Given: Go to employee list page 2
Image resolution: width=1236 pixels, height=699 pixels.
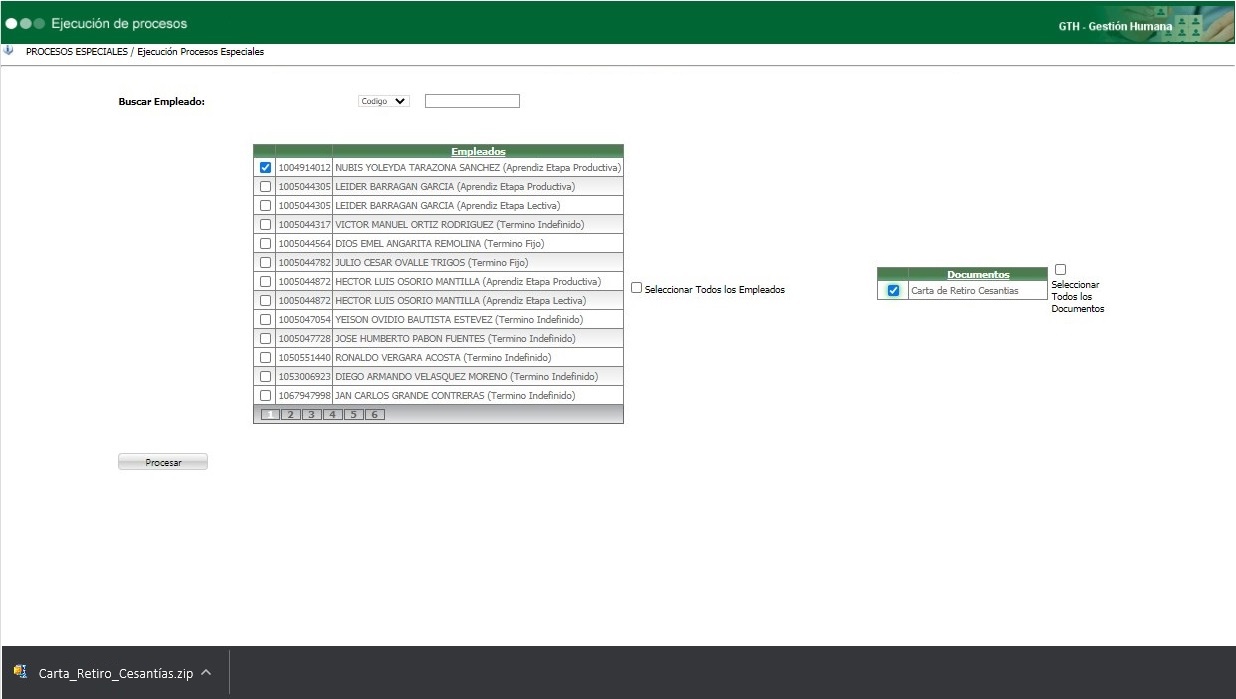Looking at the screenshot, I should coord(291,414).
